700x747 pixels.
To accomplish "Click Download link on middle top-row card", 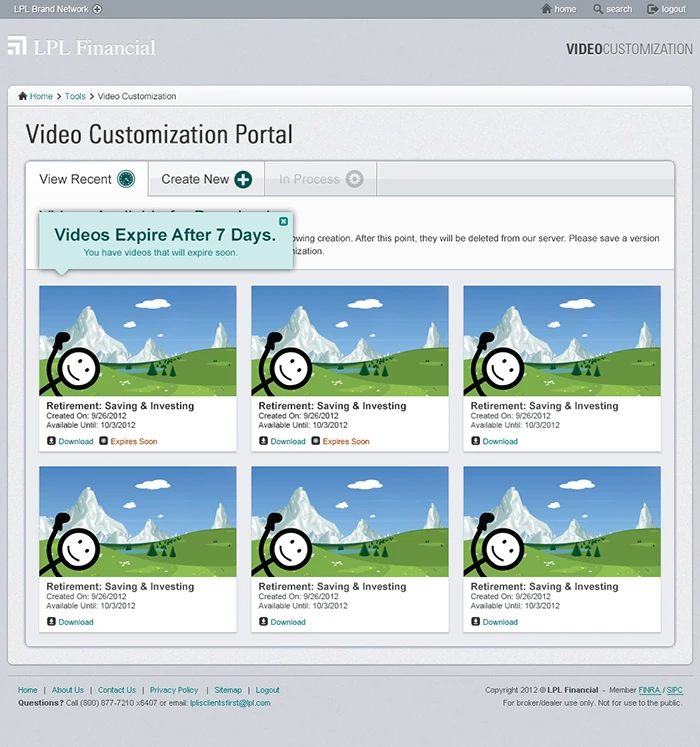I will [x=288, y=442].
